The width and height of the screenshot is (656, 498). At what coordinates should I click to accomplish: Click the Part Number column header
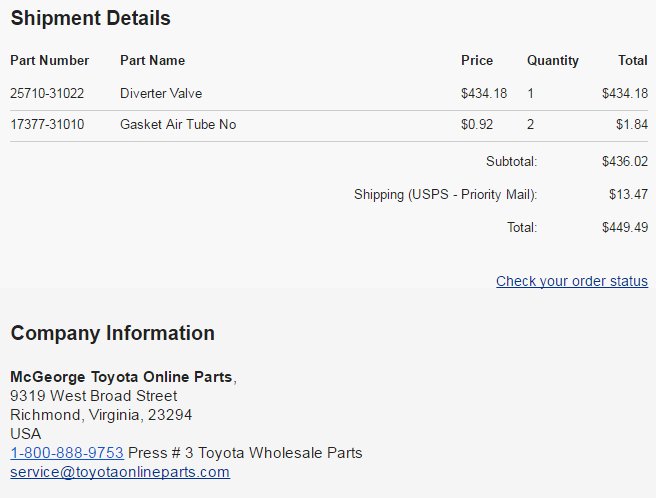50,60
